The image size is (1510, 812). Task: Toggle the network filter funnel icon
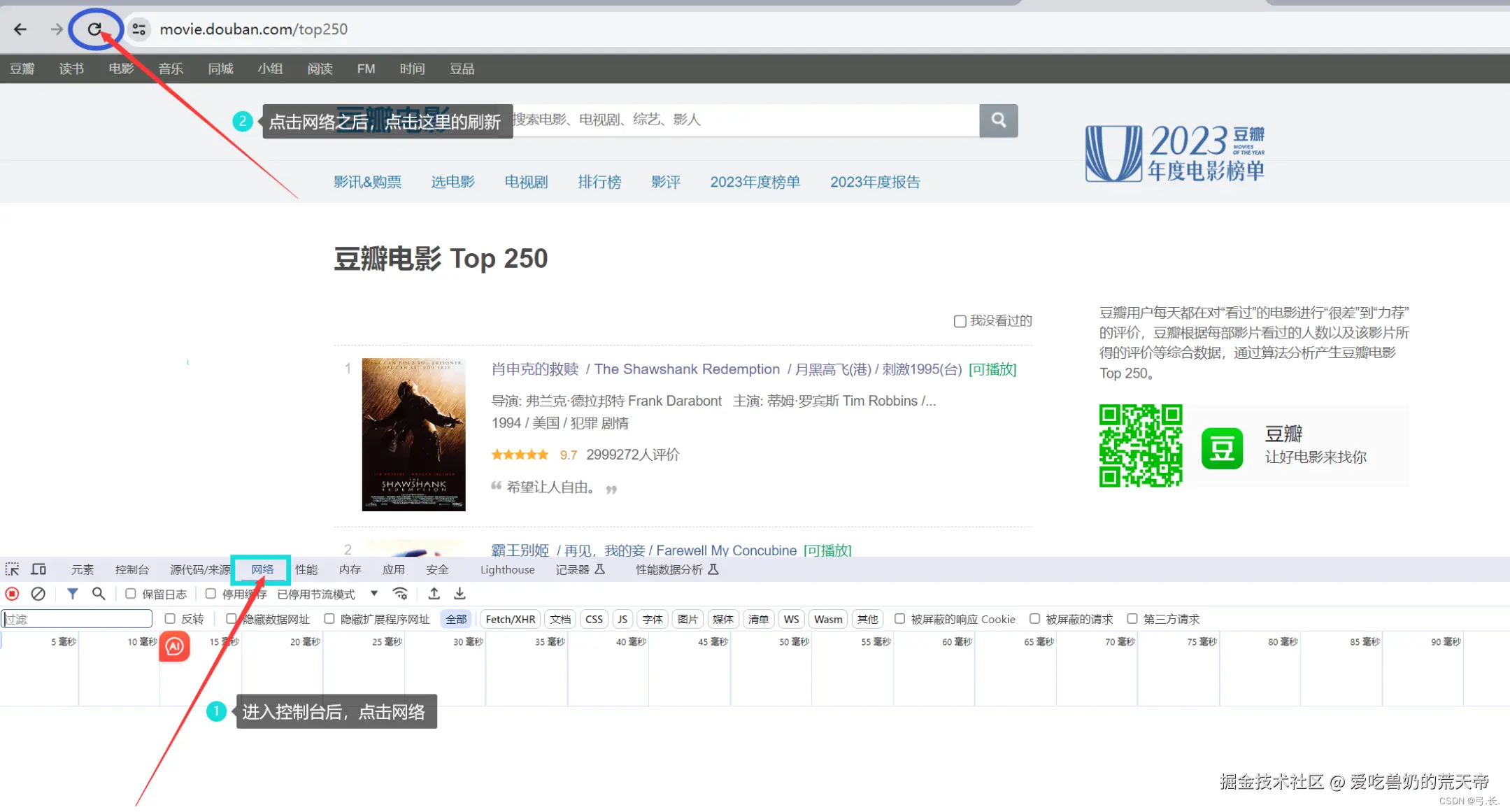[72, 594]
